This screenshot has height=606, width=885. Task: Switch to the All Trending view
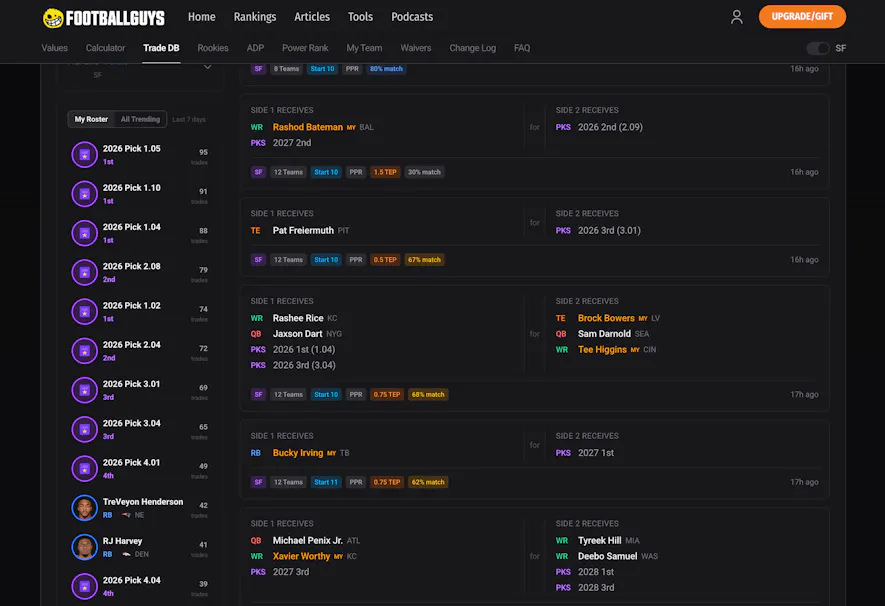click(140, 118)
